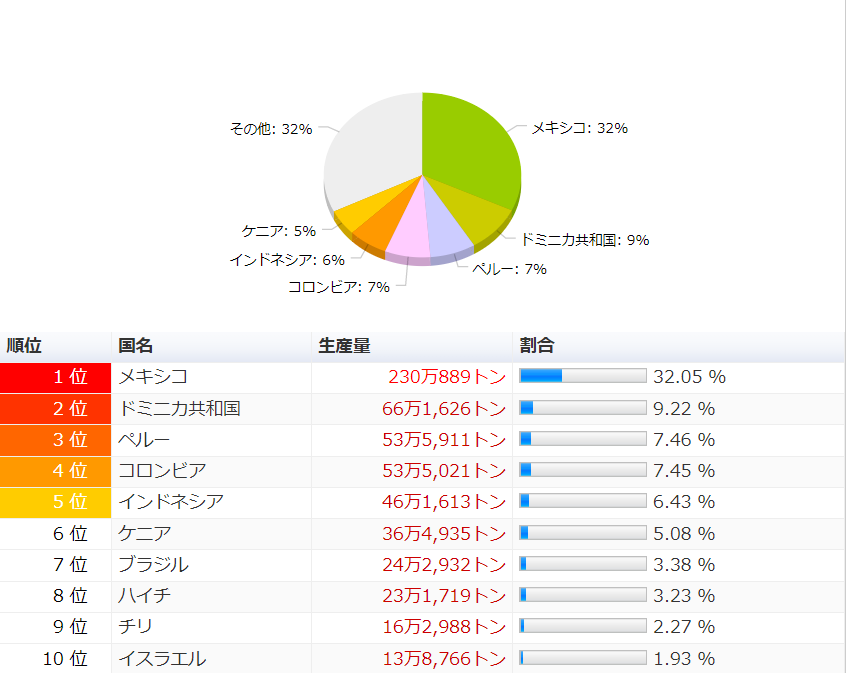Click the メキシコ 32.05% progress bar

[583, 377]
